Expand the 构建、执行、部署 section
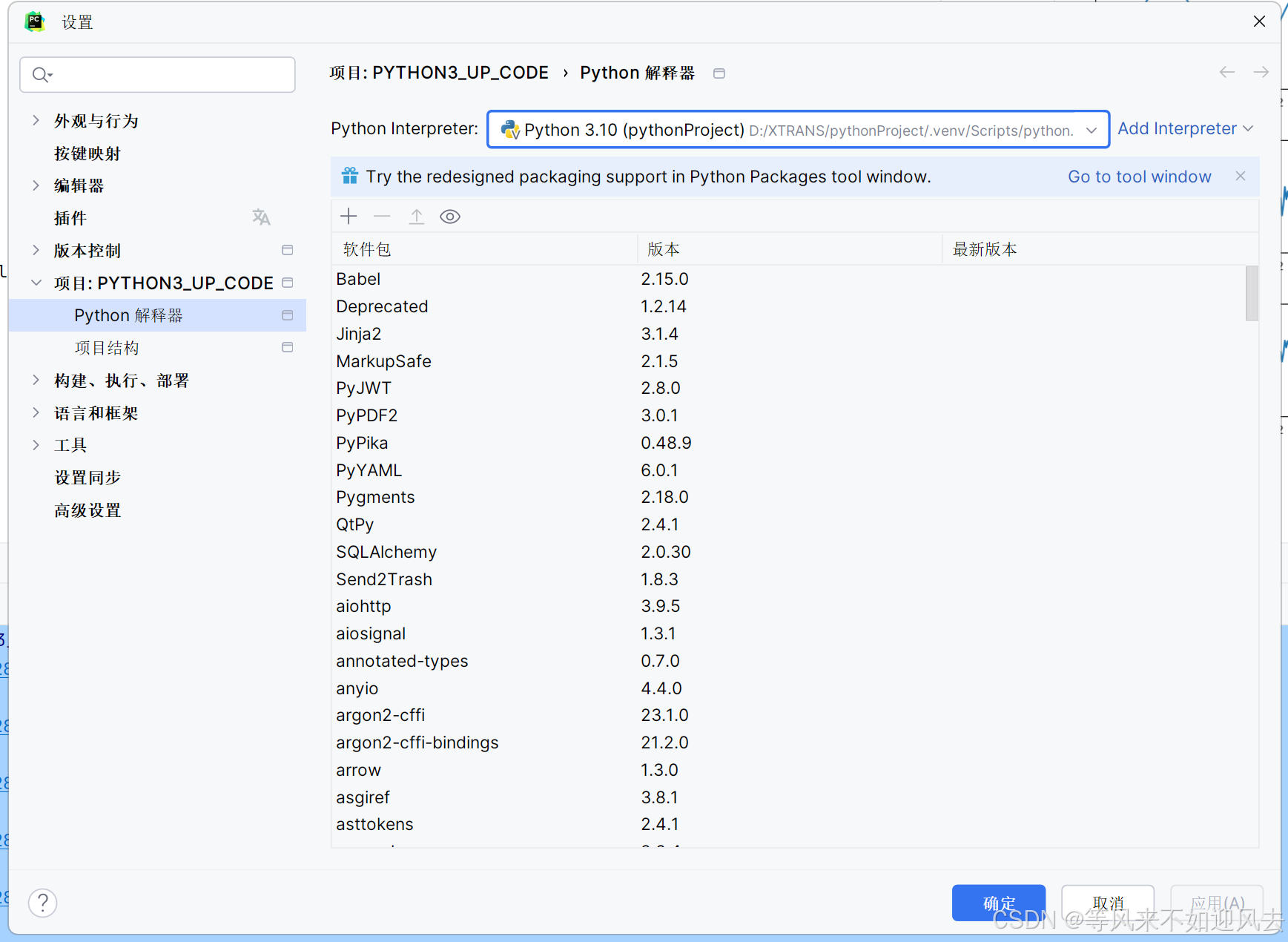Image resolution: width=1288 pixels, height=942 pixels. 36,380
